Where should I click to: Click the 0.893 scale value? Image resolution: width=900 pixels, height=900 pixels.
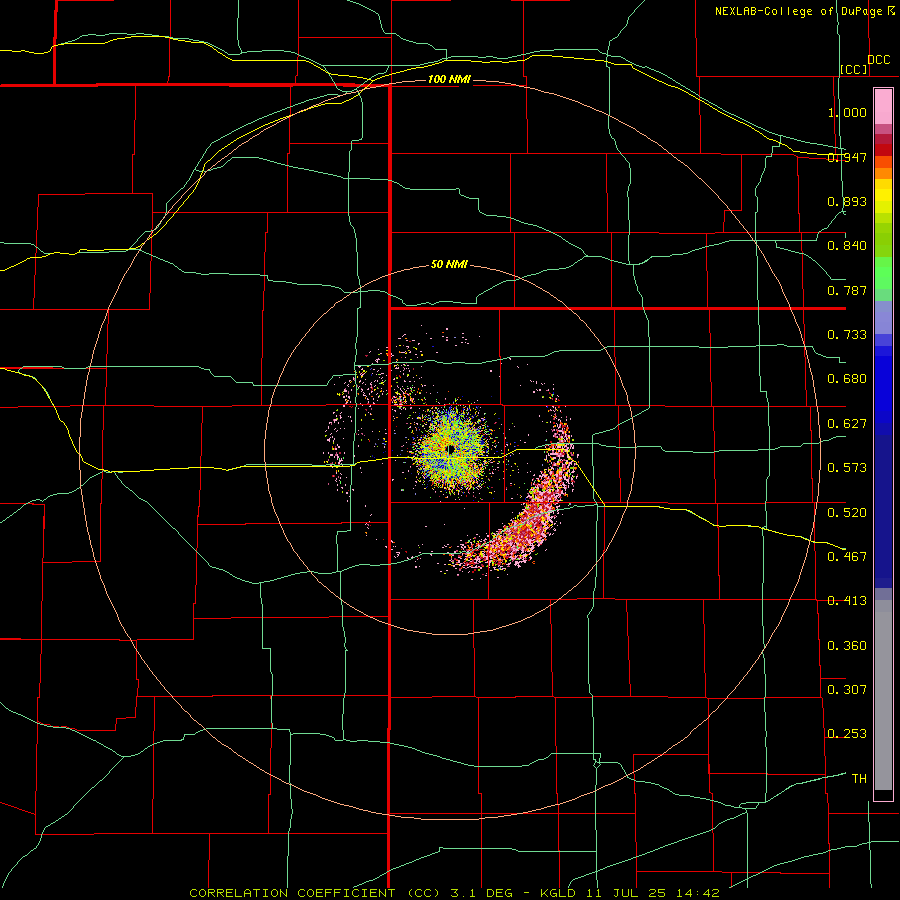coord(847,201)
